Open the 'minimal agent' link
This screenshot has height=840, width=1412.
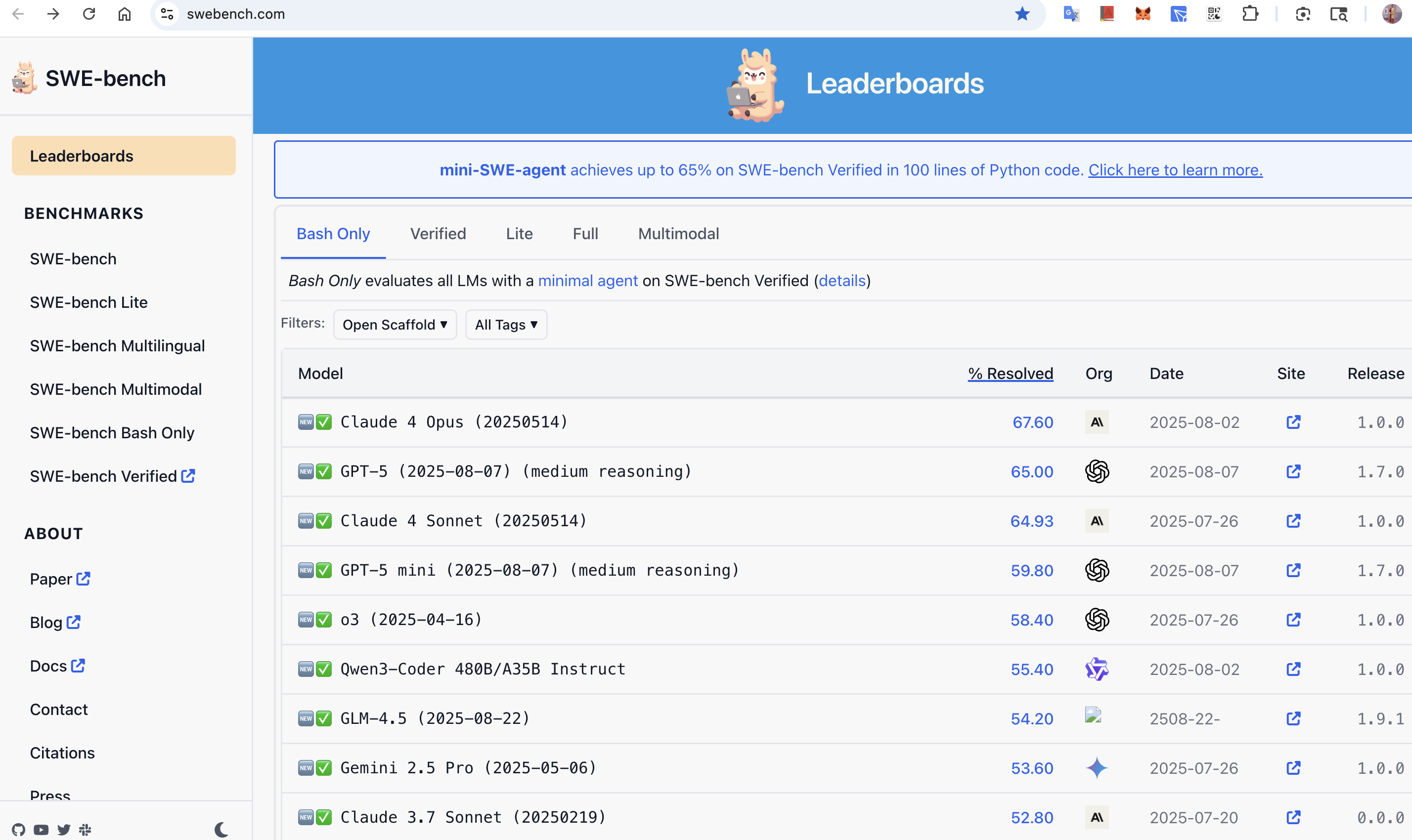(x=588, y=280)
